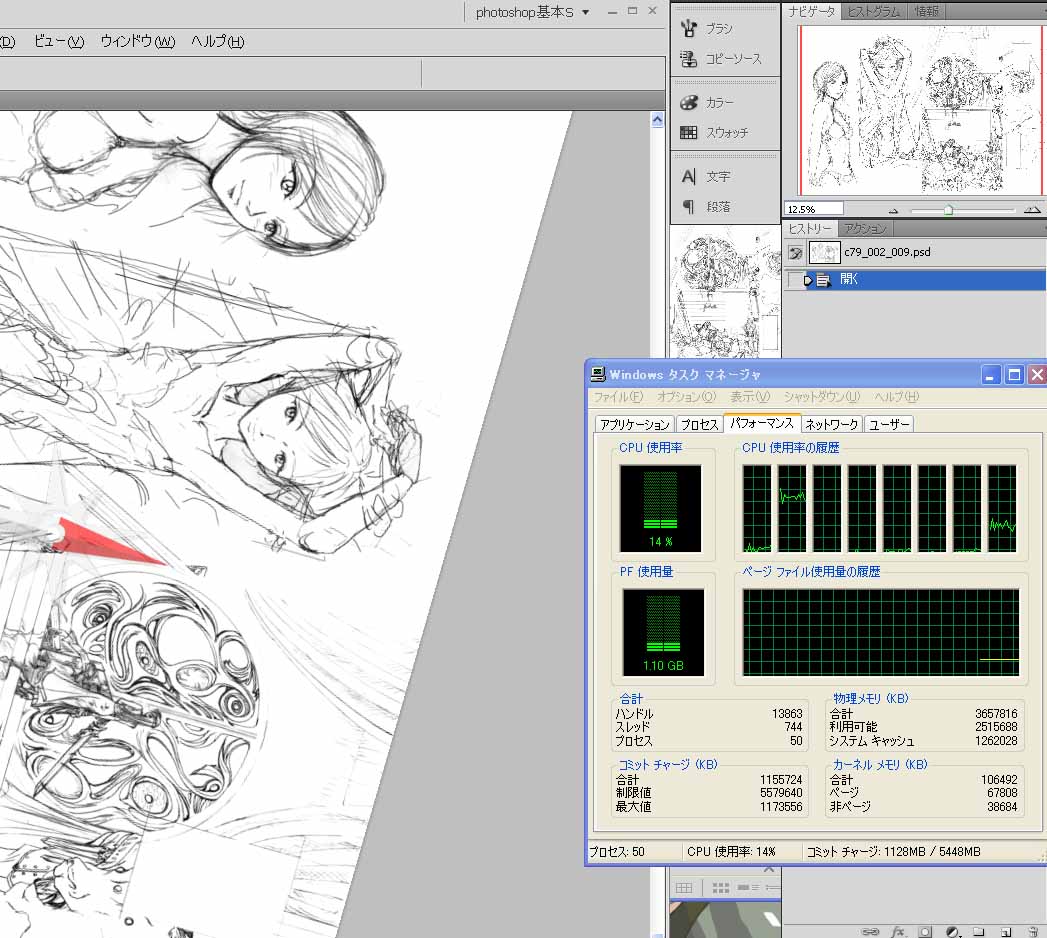Switch to the ユーザー tab
Image resolution: width=1047 pixels, height=938 pixels.
pos(889,425)
